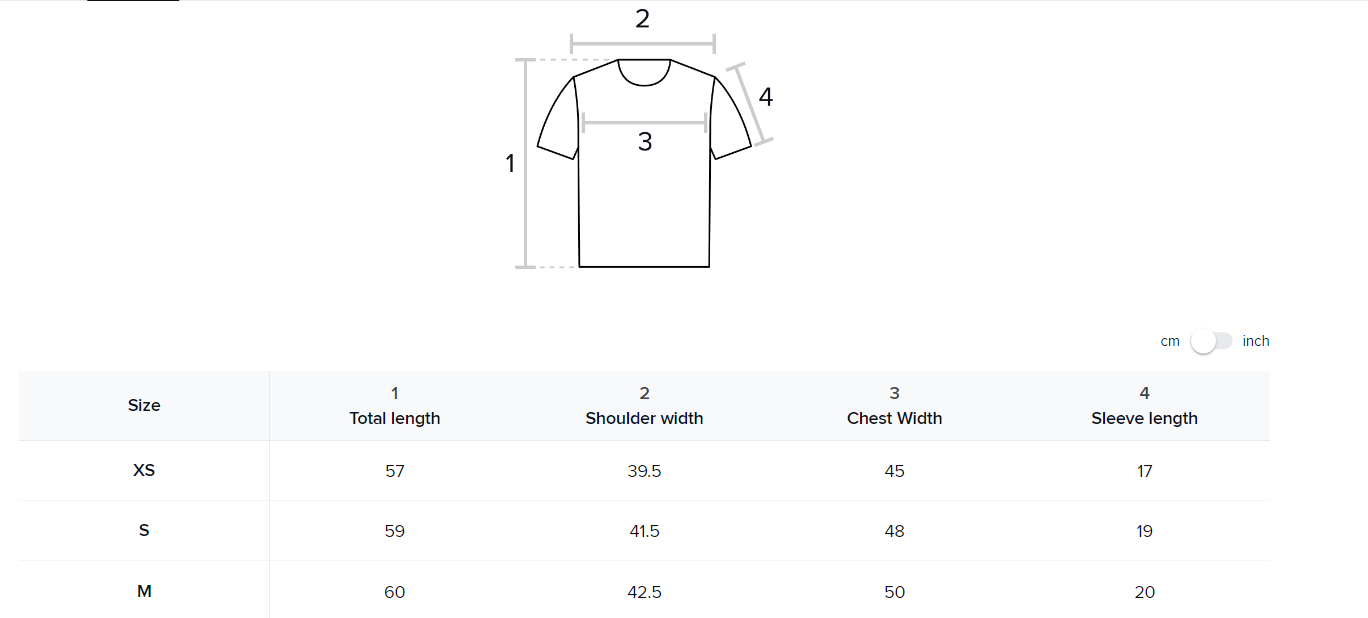1368x618 pixels.
Task: Click the M size row label
Action: tap(144, 591)
